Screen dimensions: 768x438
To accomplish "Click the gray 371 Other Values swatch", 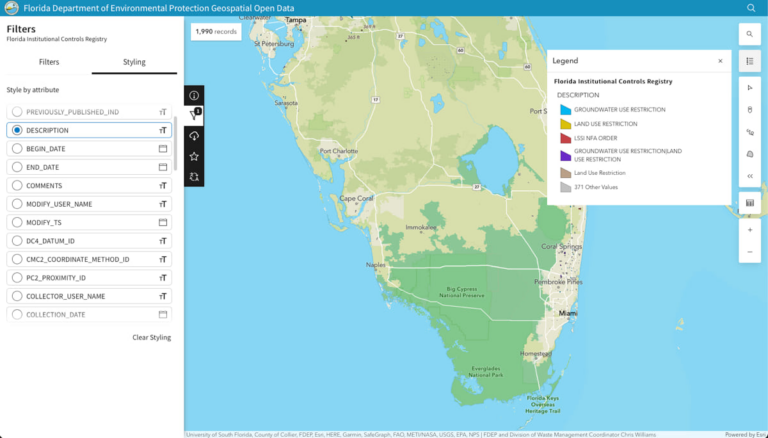I will (x=566, y=187).
